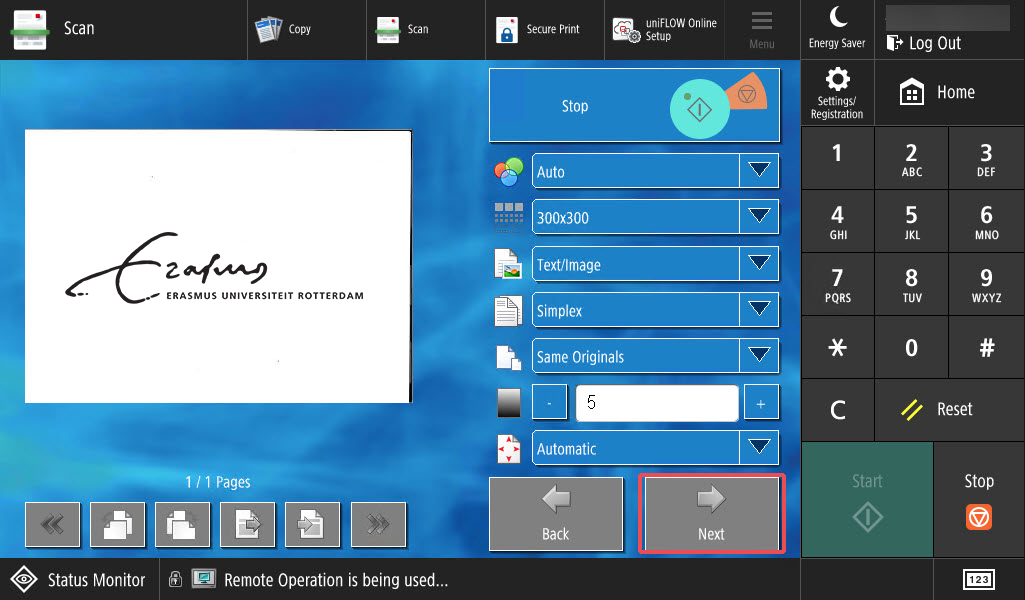Viewport: 1025px width, 600px height.
Task: Jump to first page with double-left arrows
Action: [x=53, y=524]
